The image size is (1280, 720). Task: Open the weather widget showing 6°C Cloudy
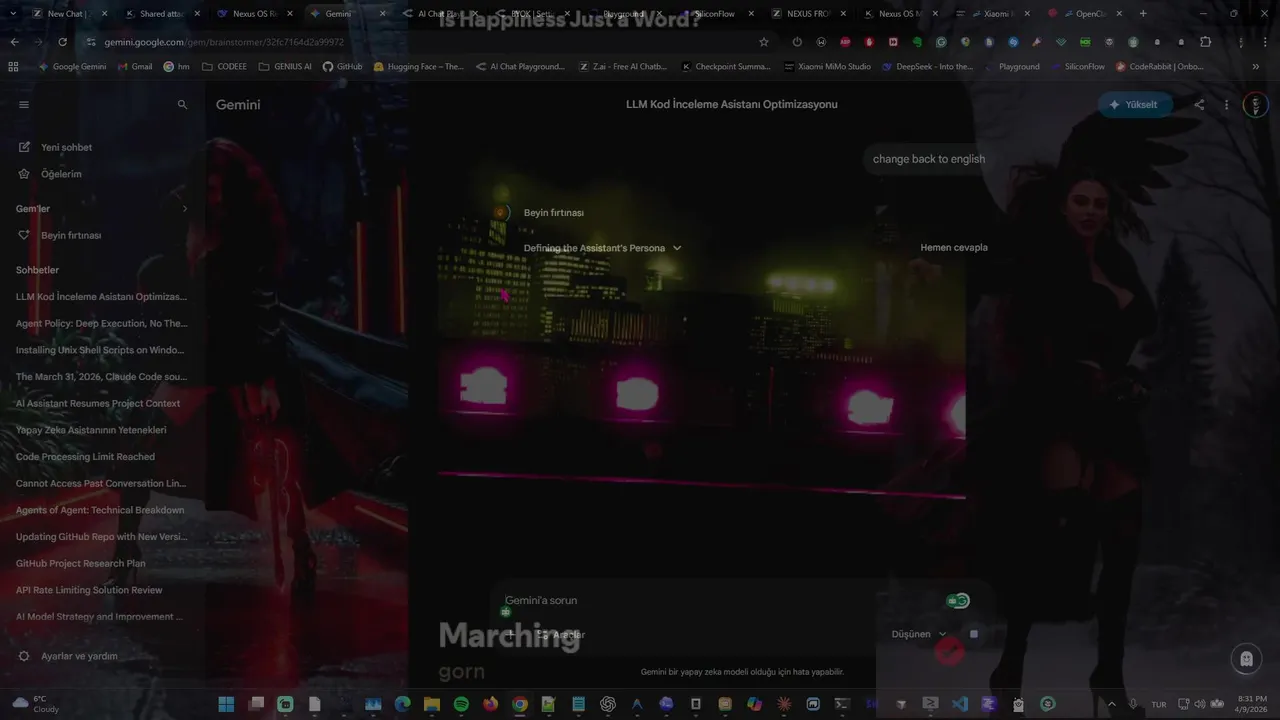click(35, 704)
